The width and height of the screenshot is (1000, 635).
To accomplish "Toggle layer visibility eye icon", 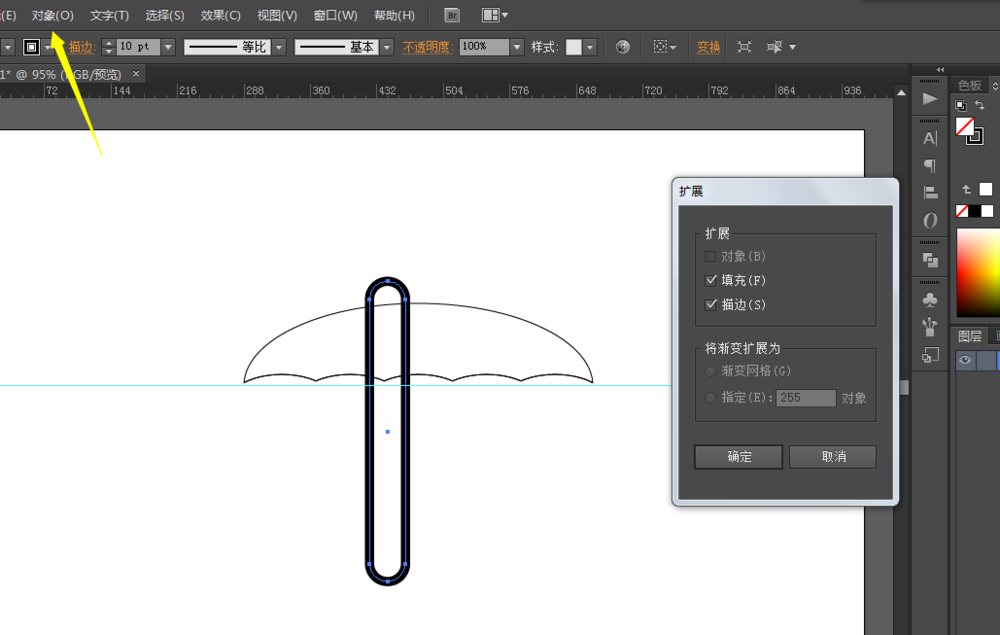I will point(965,361).
